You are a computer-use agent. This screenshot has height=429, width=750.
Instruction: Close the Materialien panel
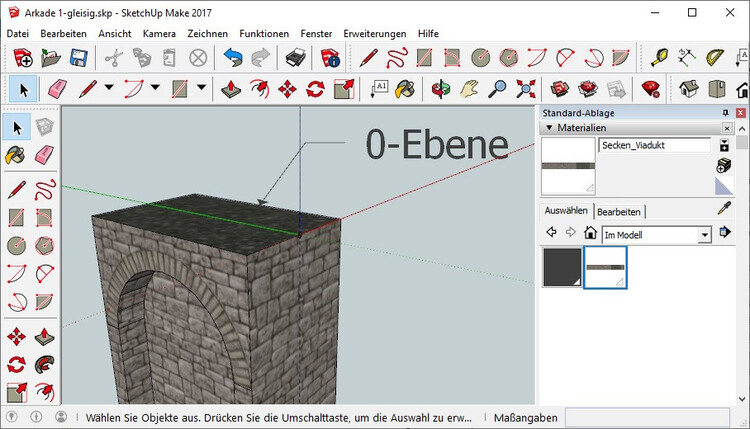click(727, 128)
